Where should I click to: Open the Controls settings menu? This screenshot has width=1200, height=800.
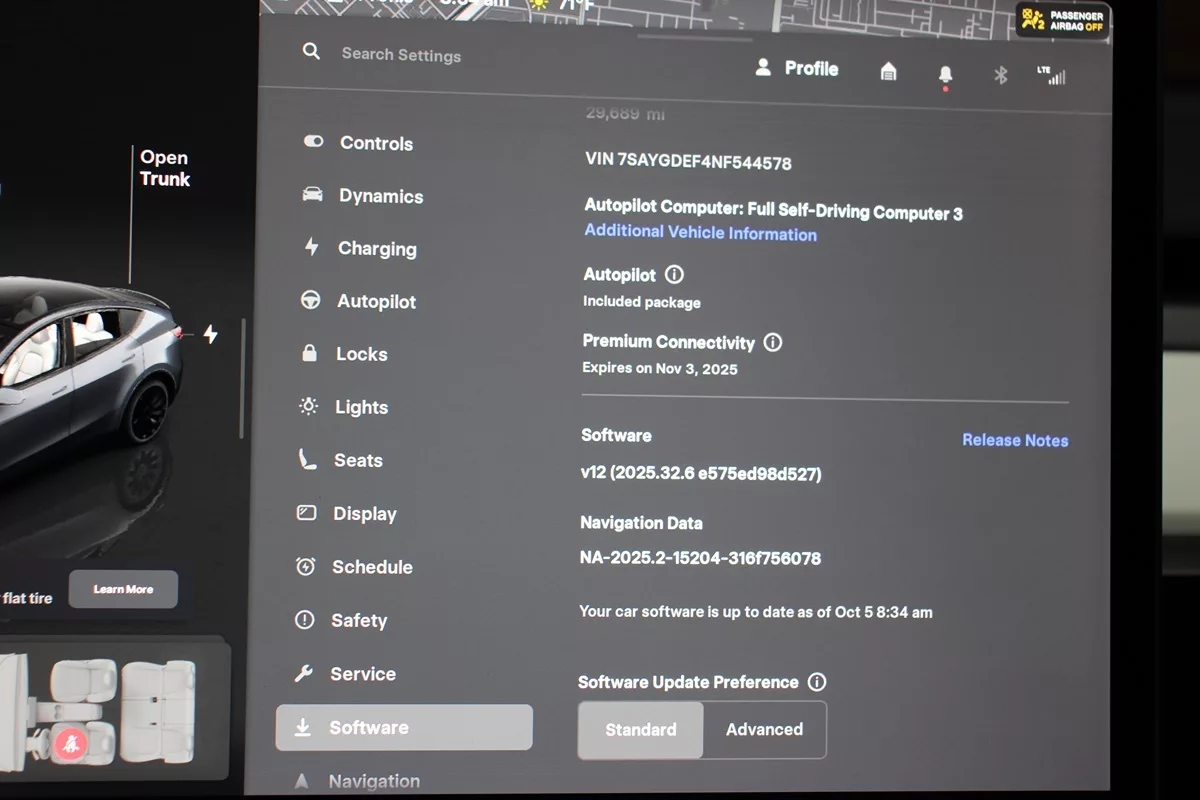[375, 143]
